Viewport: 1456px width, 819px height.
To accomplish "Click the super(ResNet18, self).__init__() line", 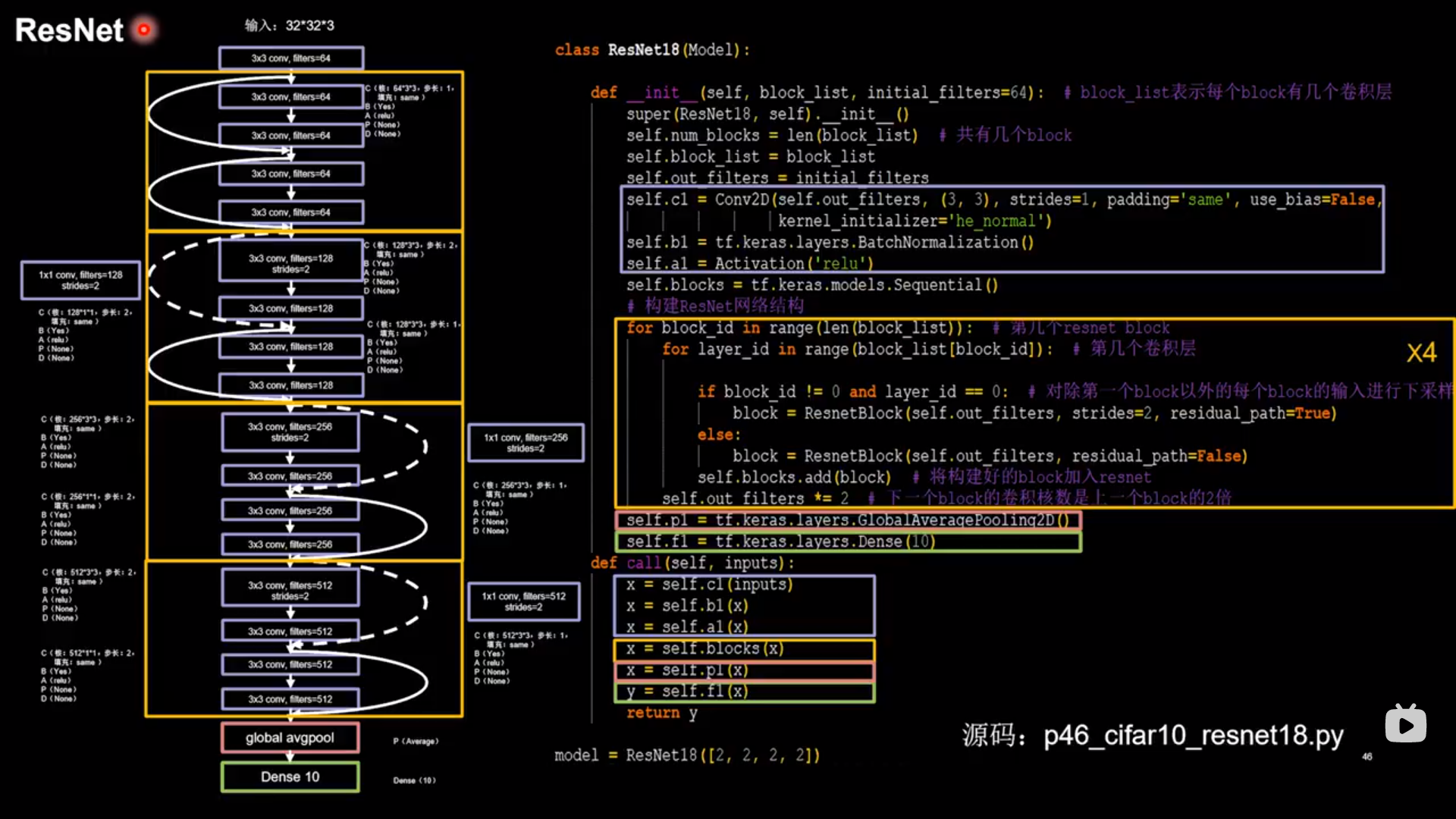I will pos(767,114).
